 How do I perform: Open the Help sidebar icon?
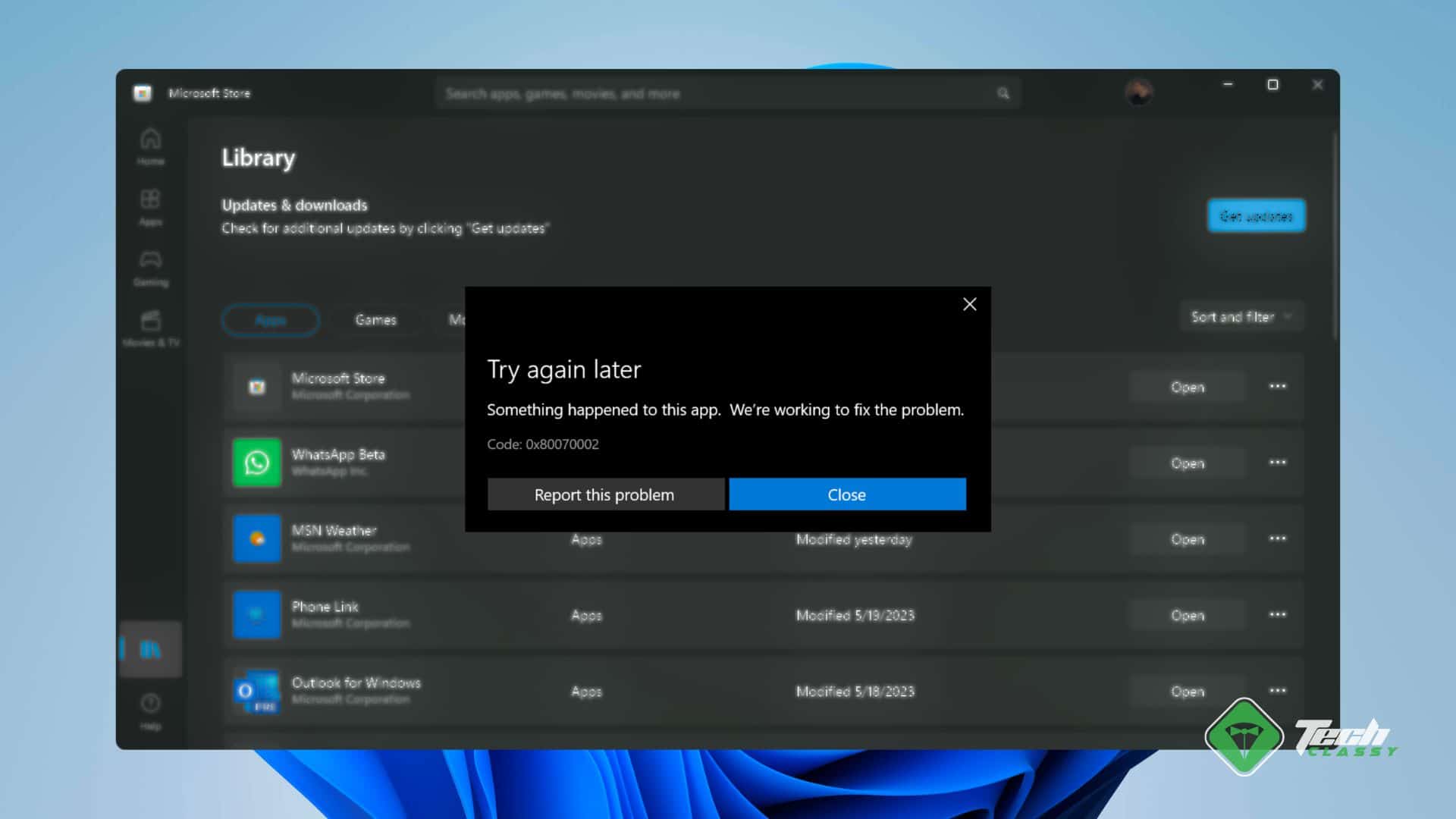(150, 711)
